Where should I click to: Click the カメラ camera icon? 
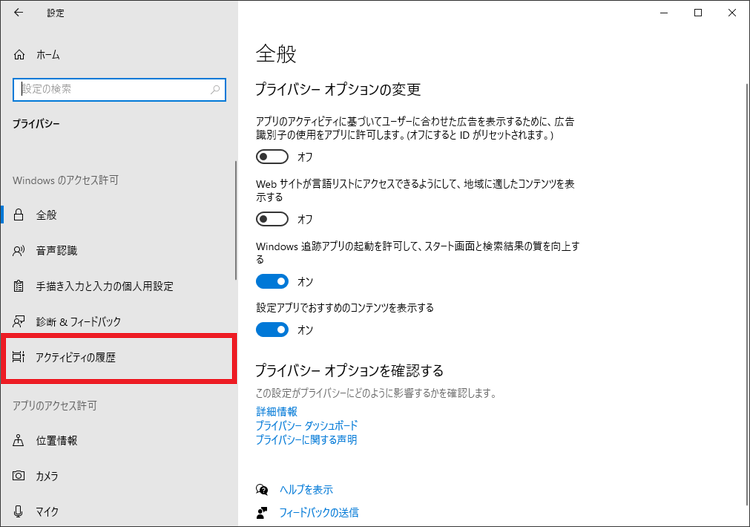click(19, 475)
